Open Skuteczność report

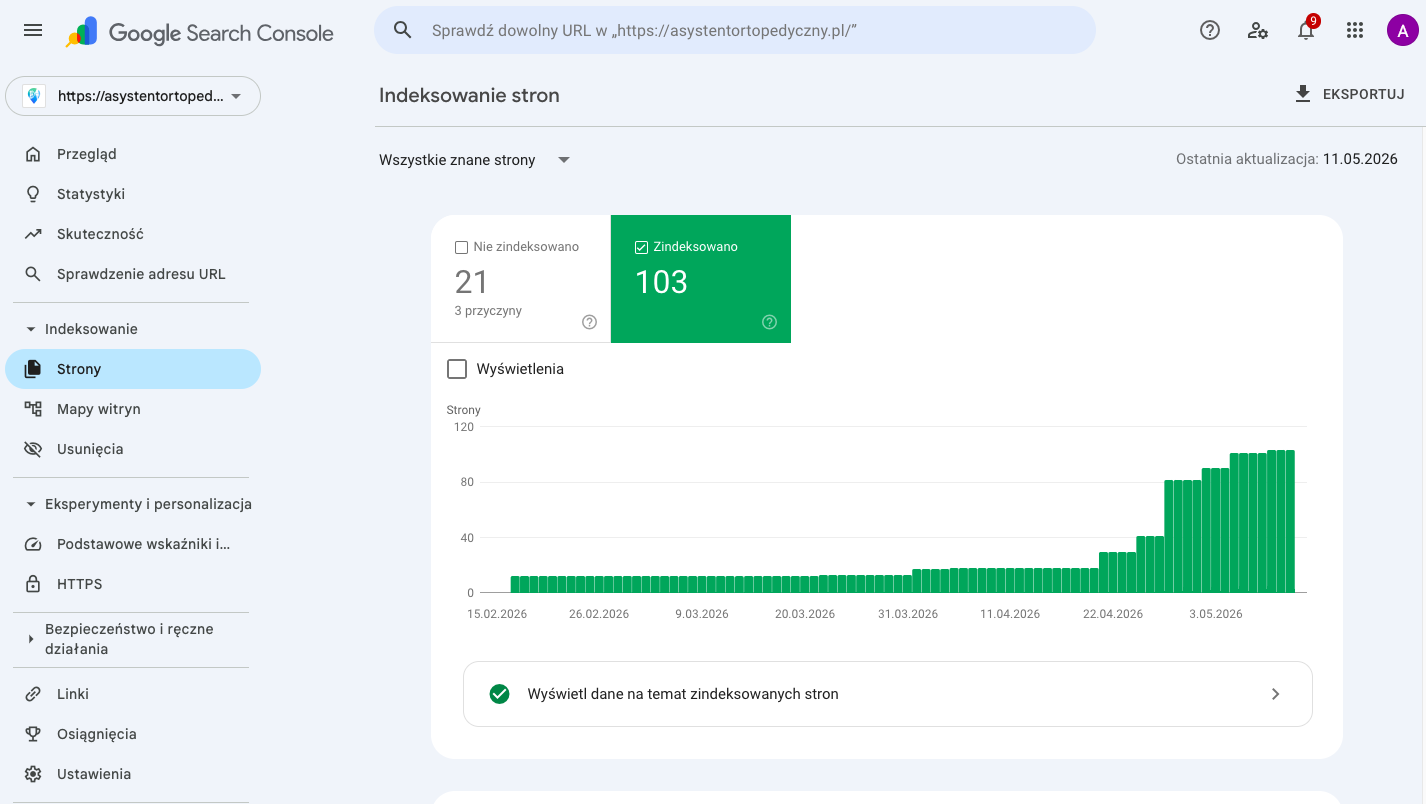[x=131, y=234]
